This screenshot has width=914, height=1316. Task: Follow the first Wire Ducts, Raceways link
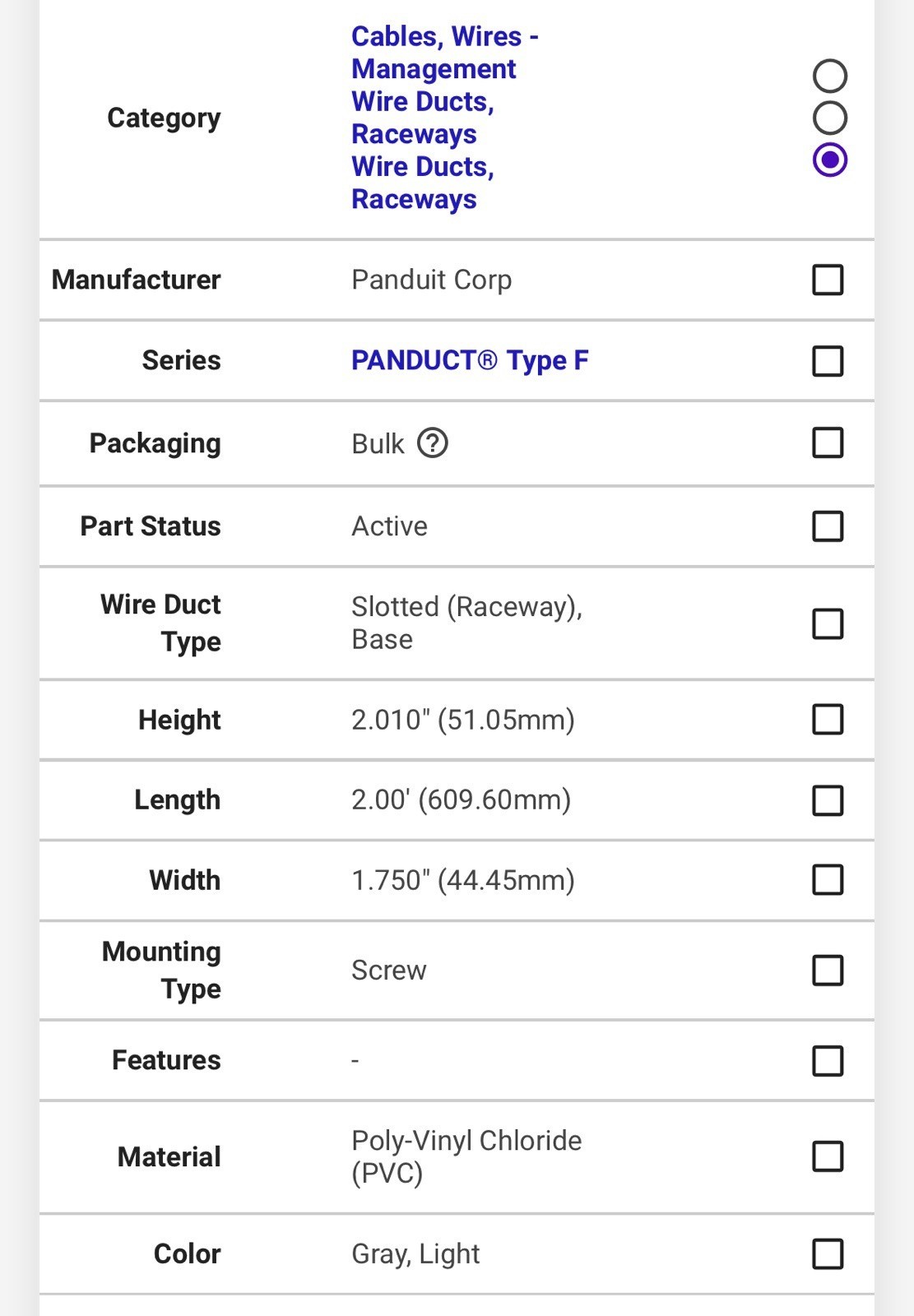422,118
